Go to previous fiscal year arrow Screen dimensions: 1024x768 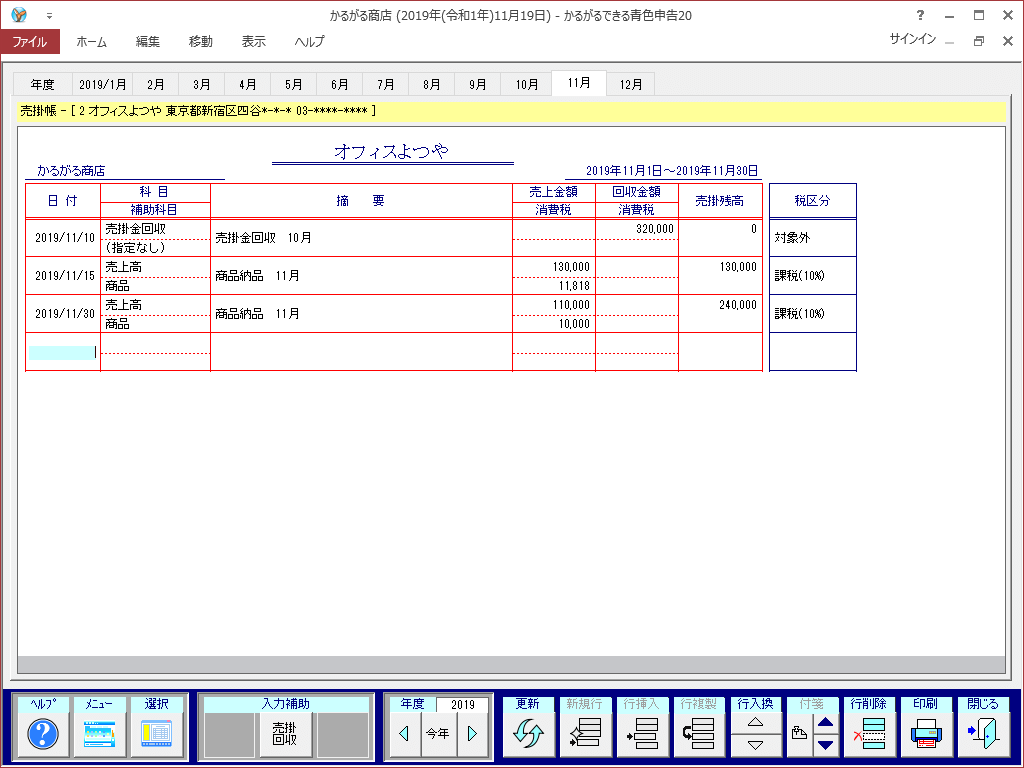(x=404, y=733)
